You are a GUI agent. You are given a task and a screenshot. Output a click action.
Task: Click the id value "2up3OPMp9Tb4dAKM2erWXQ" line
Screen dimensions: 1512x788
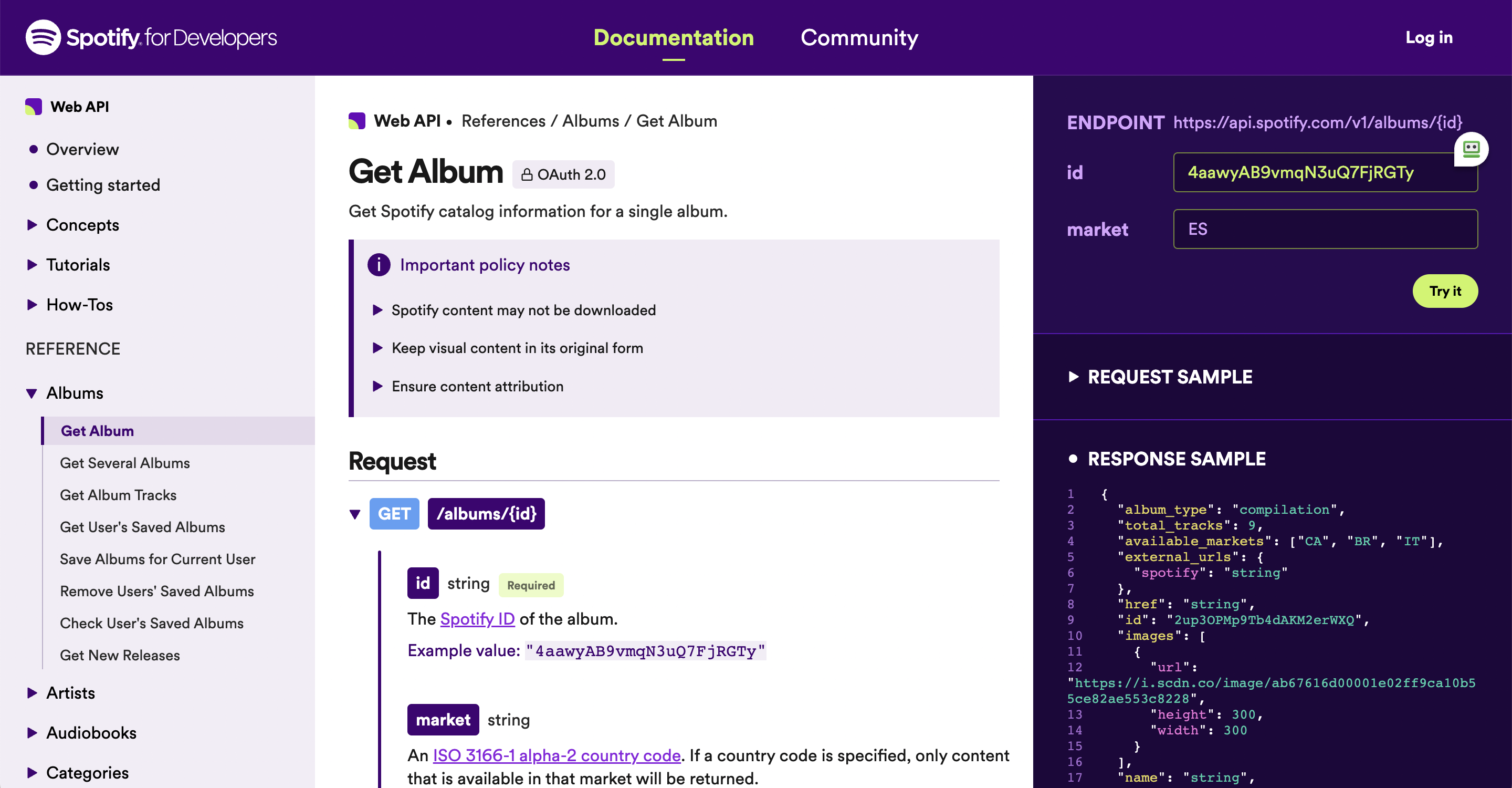(1243, 620)
